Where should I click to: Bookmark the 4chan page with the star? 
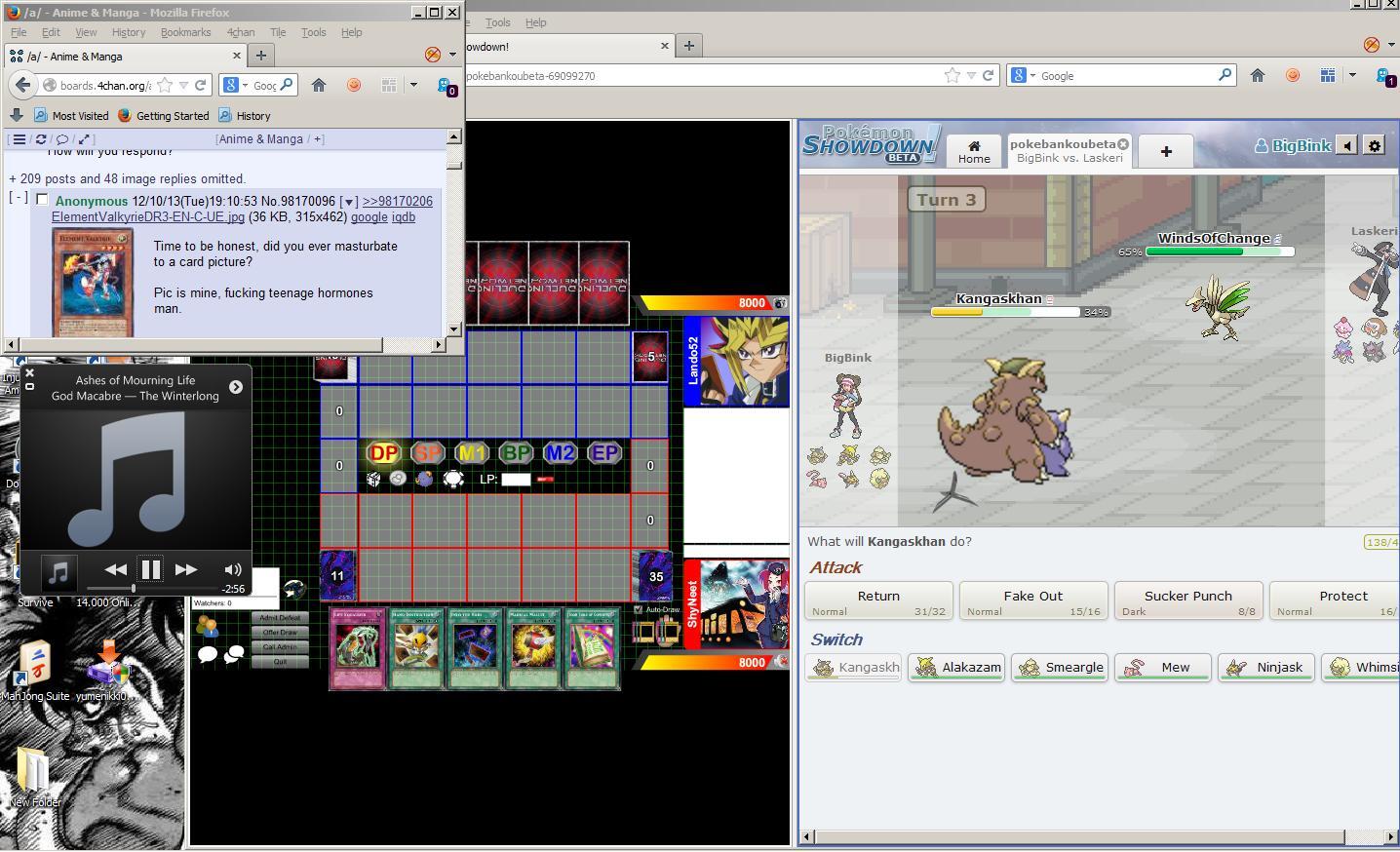click(x=165, y=85)
